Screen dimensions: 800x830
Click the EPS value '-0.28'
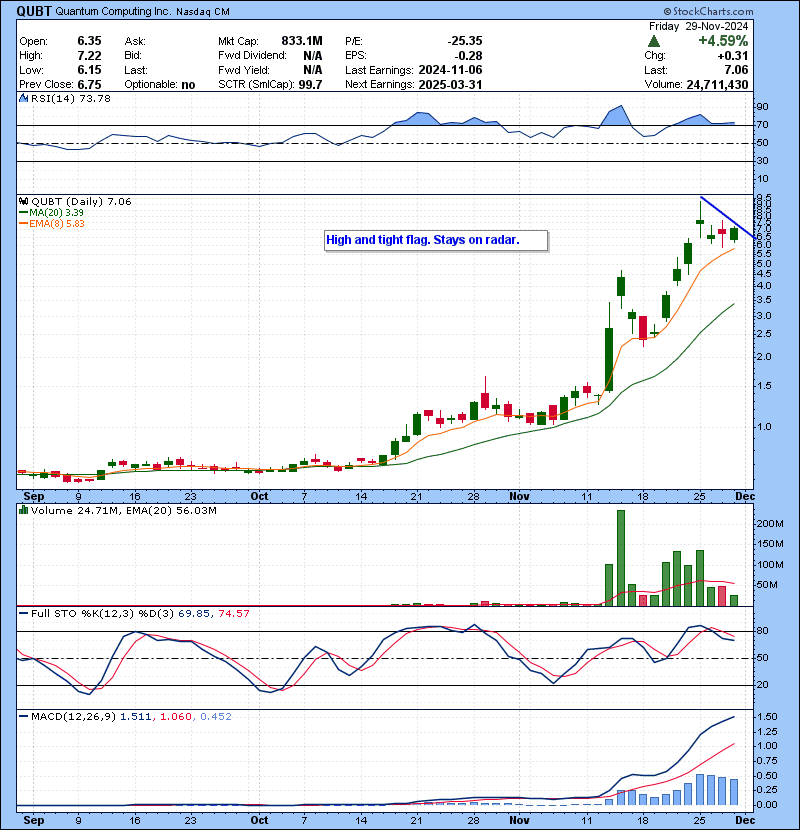point(470,56)
